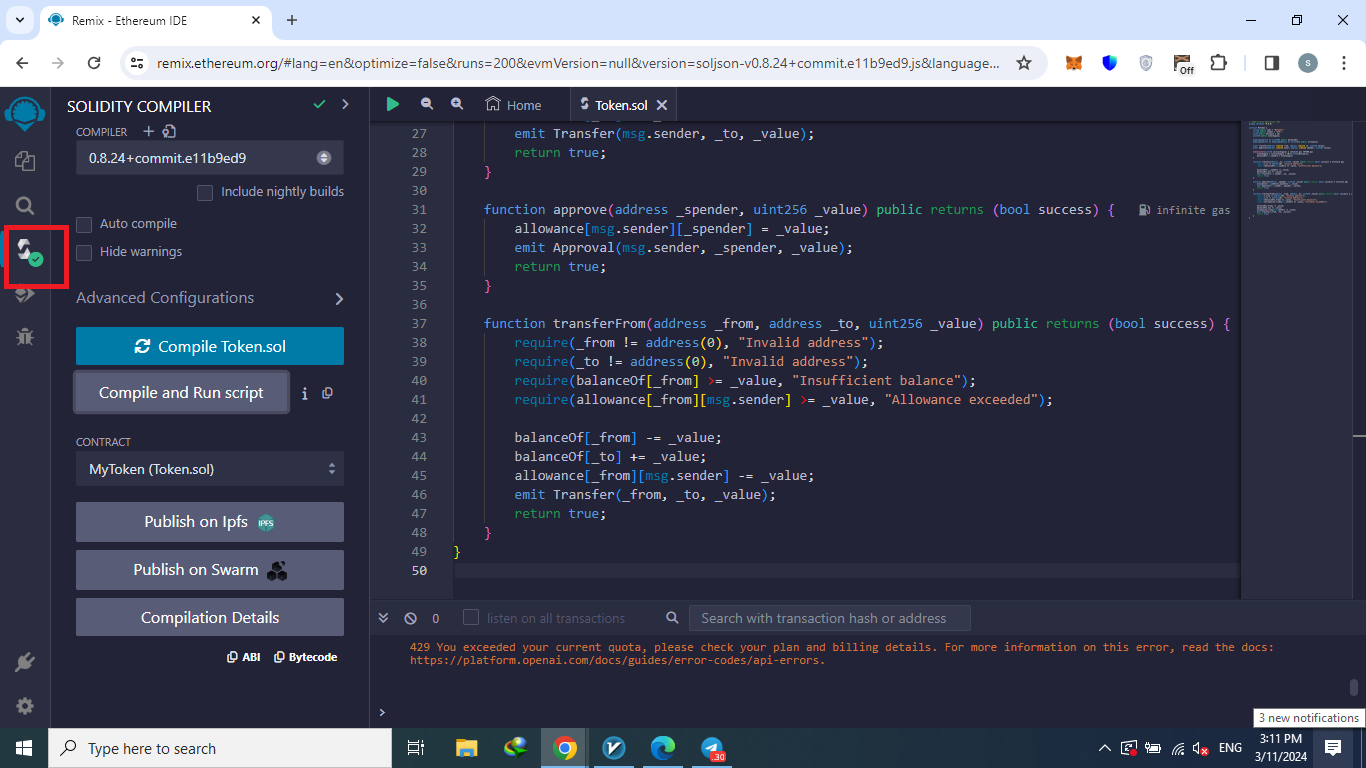Expand Advanced Configurations section
The width and height of the screenshot is (1366, 768).
(210, 298)
